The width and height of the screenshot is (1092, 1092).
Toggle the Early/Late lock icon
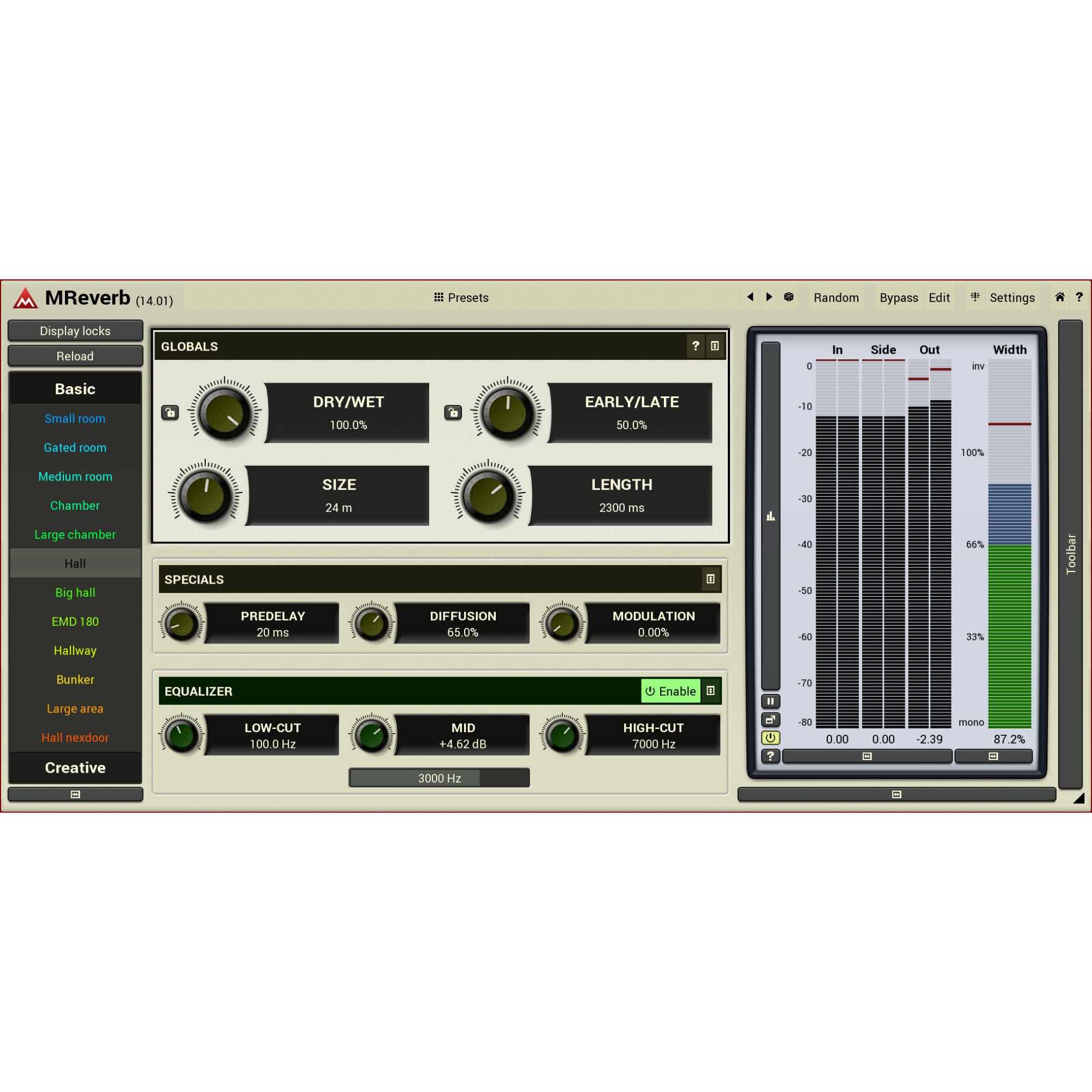453,413
